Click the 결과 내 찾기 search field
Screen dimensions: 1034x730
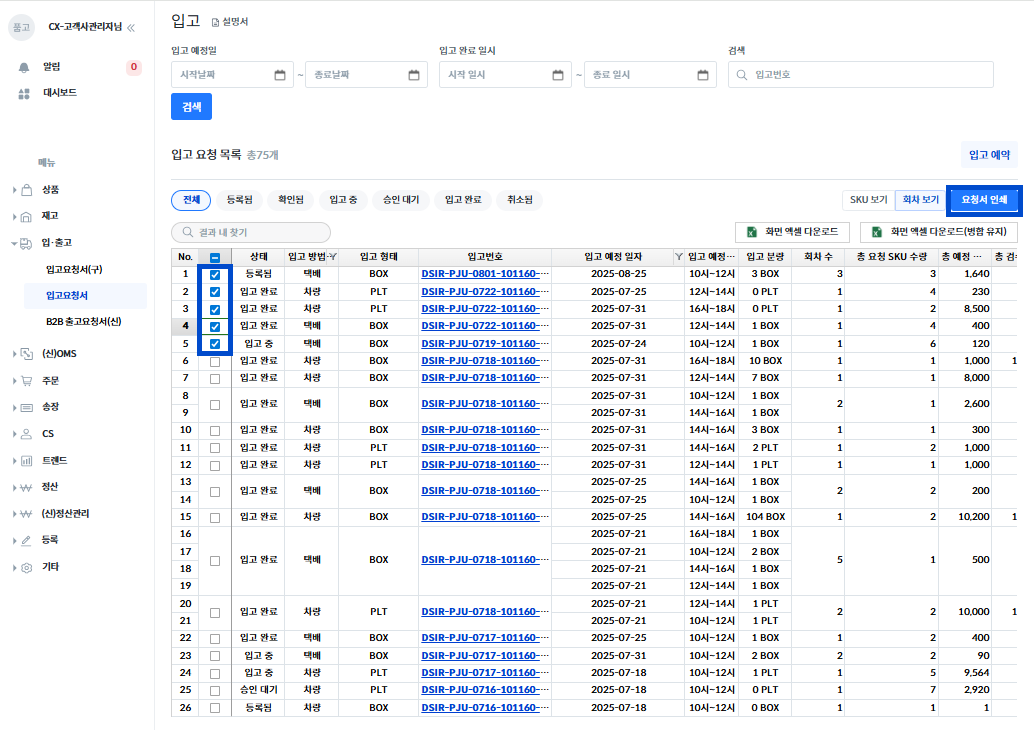pyautogui.click(x=251, y=232)
